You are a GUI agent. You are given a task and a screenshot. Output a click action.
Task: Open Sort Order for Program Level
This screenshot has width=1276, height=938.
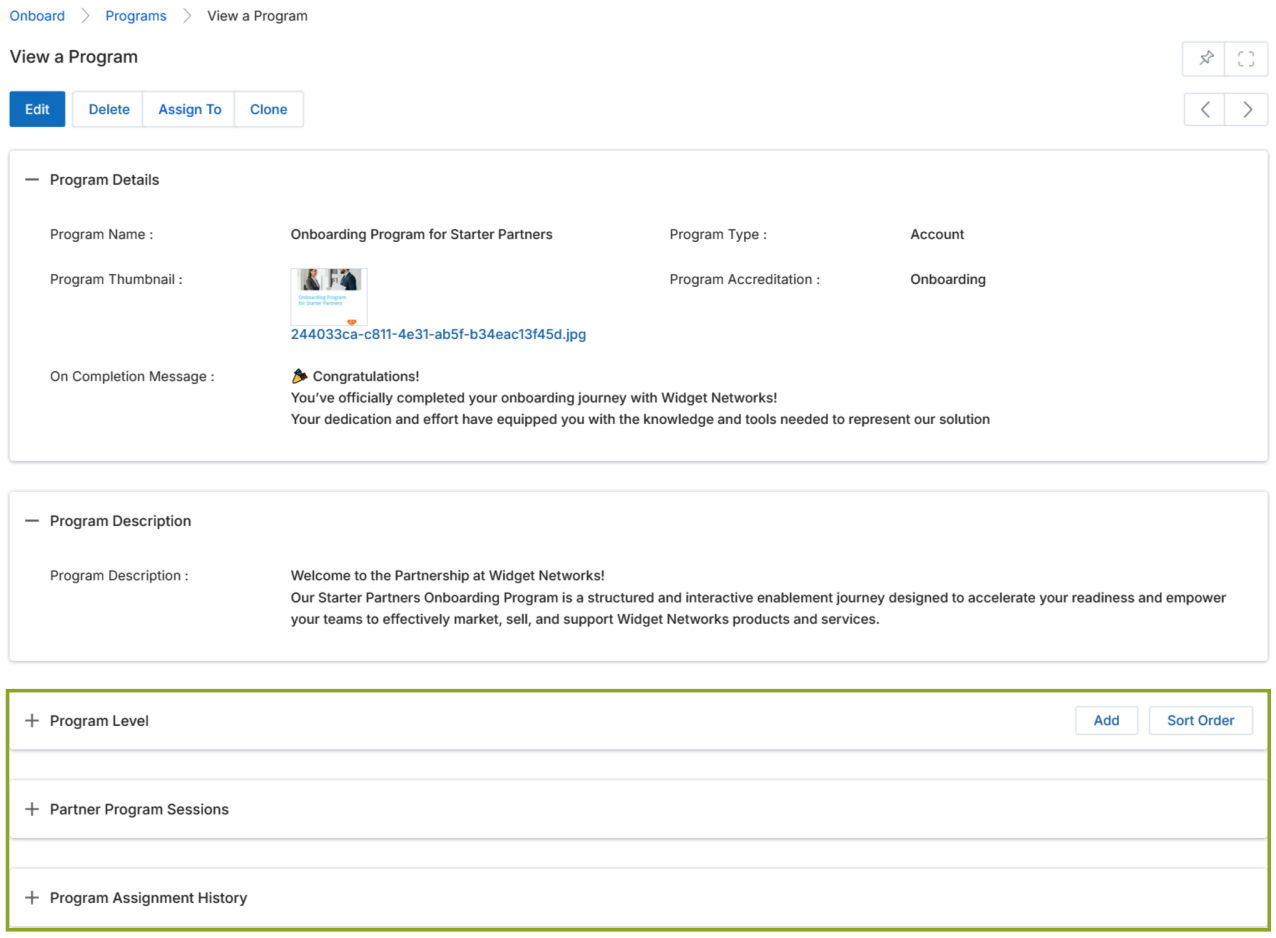[x=1201, y=720]
